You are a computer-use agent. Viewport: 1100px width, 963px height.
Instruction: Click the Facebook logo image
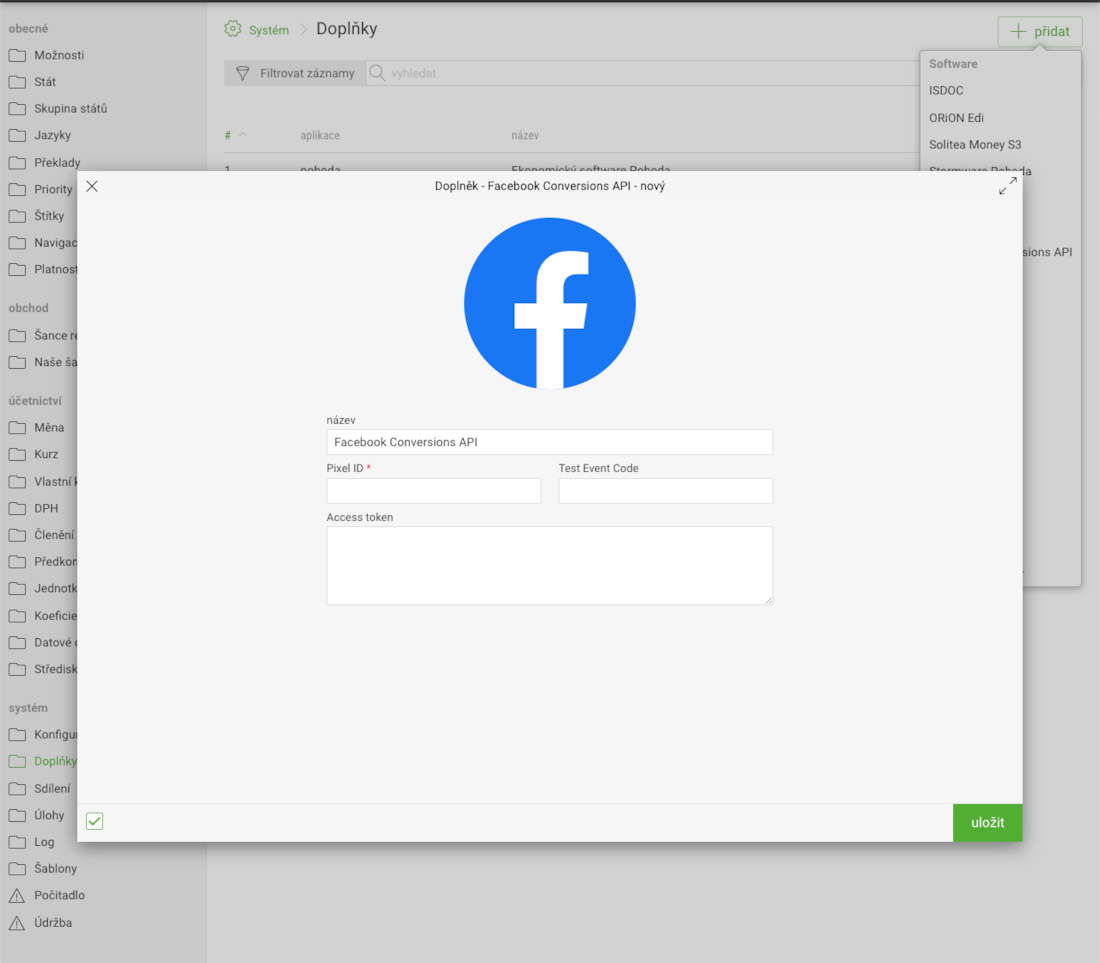tap(549, 303)
